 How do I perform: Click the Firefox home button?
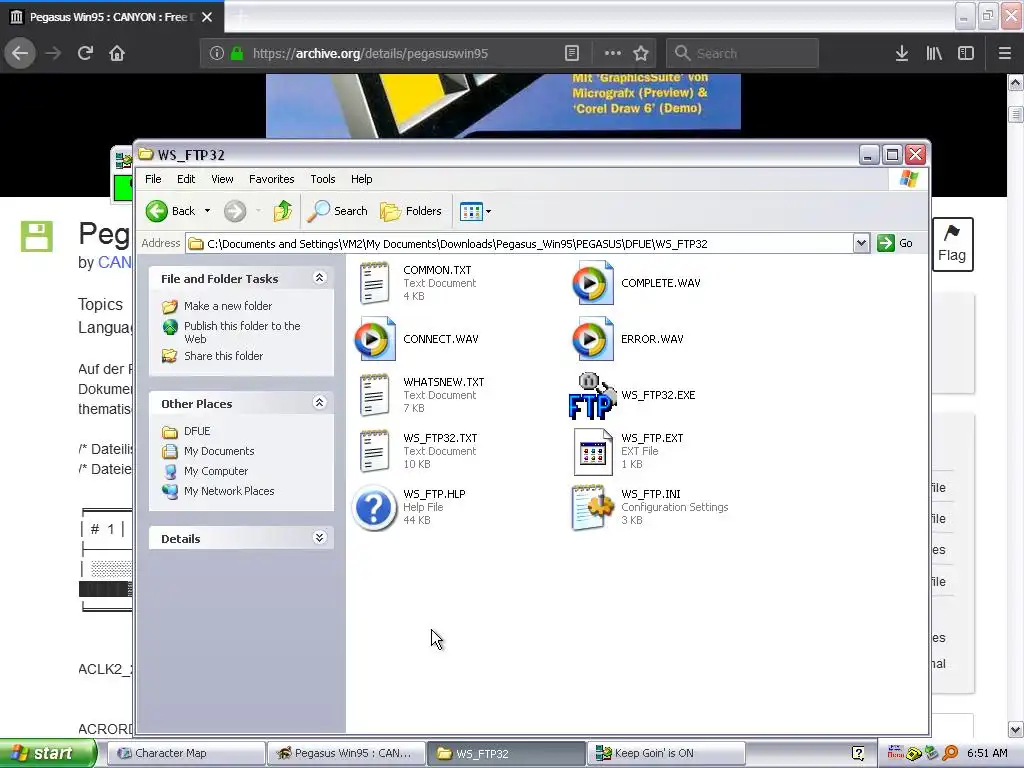pyautogui.click(x=117, y=53)
